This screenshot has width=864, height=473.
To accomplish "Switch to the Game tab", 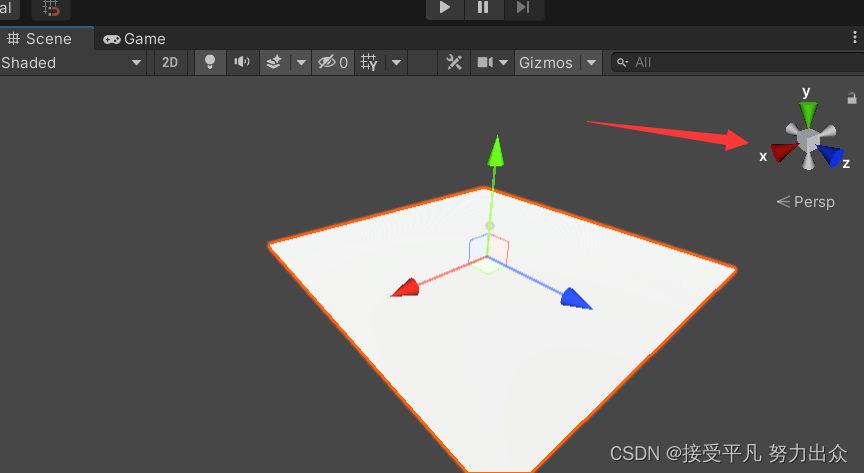I will (x=134, y=39).
